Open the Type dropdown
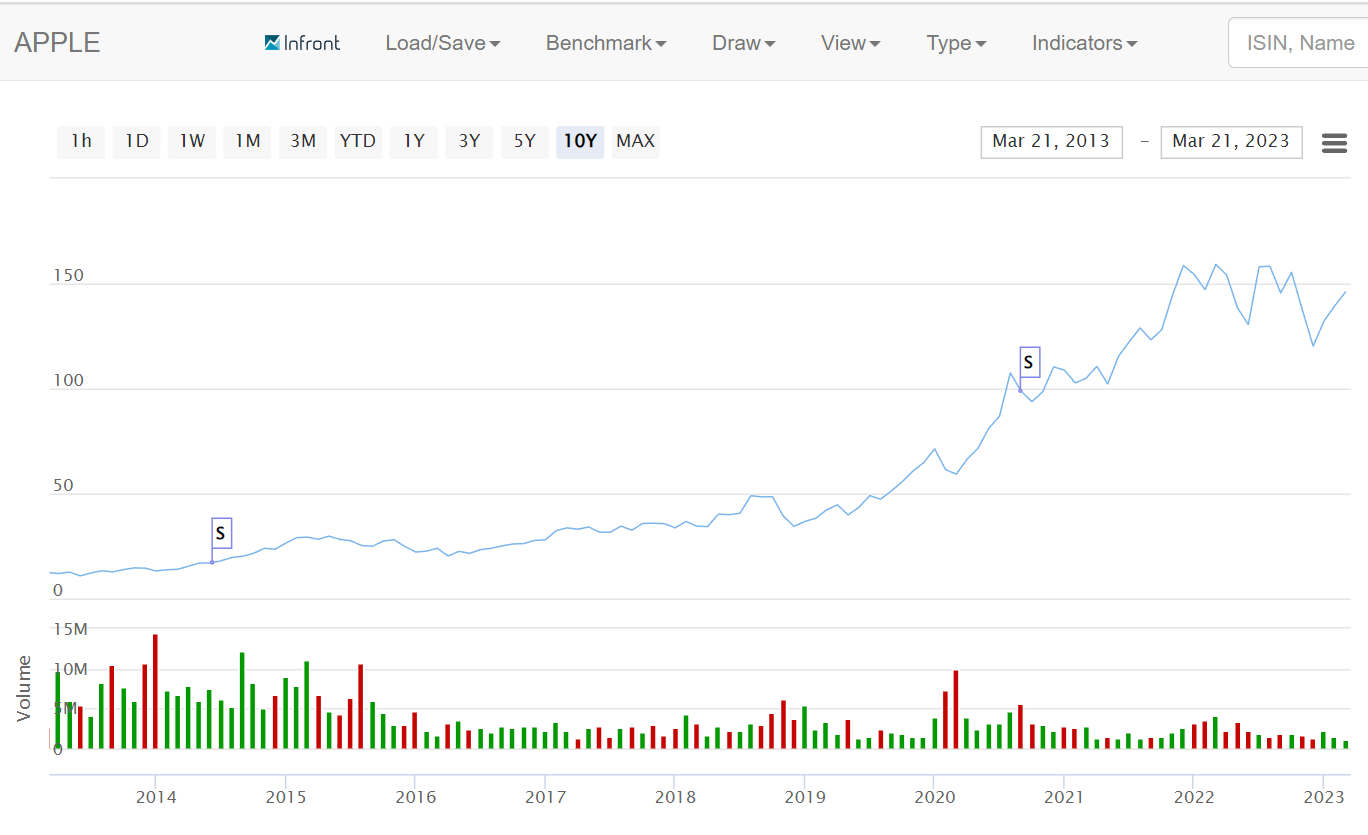1368x835 pixels. 957,43
